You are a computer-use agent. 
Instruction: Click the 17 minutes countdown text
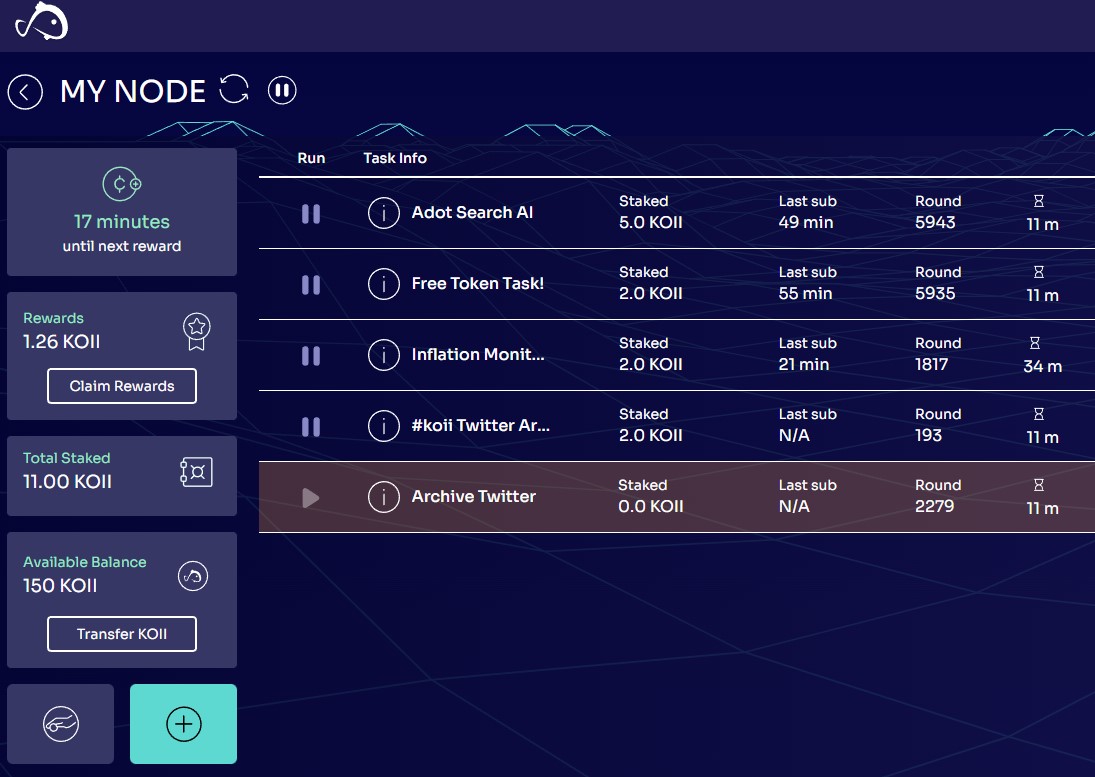(122, 222)
